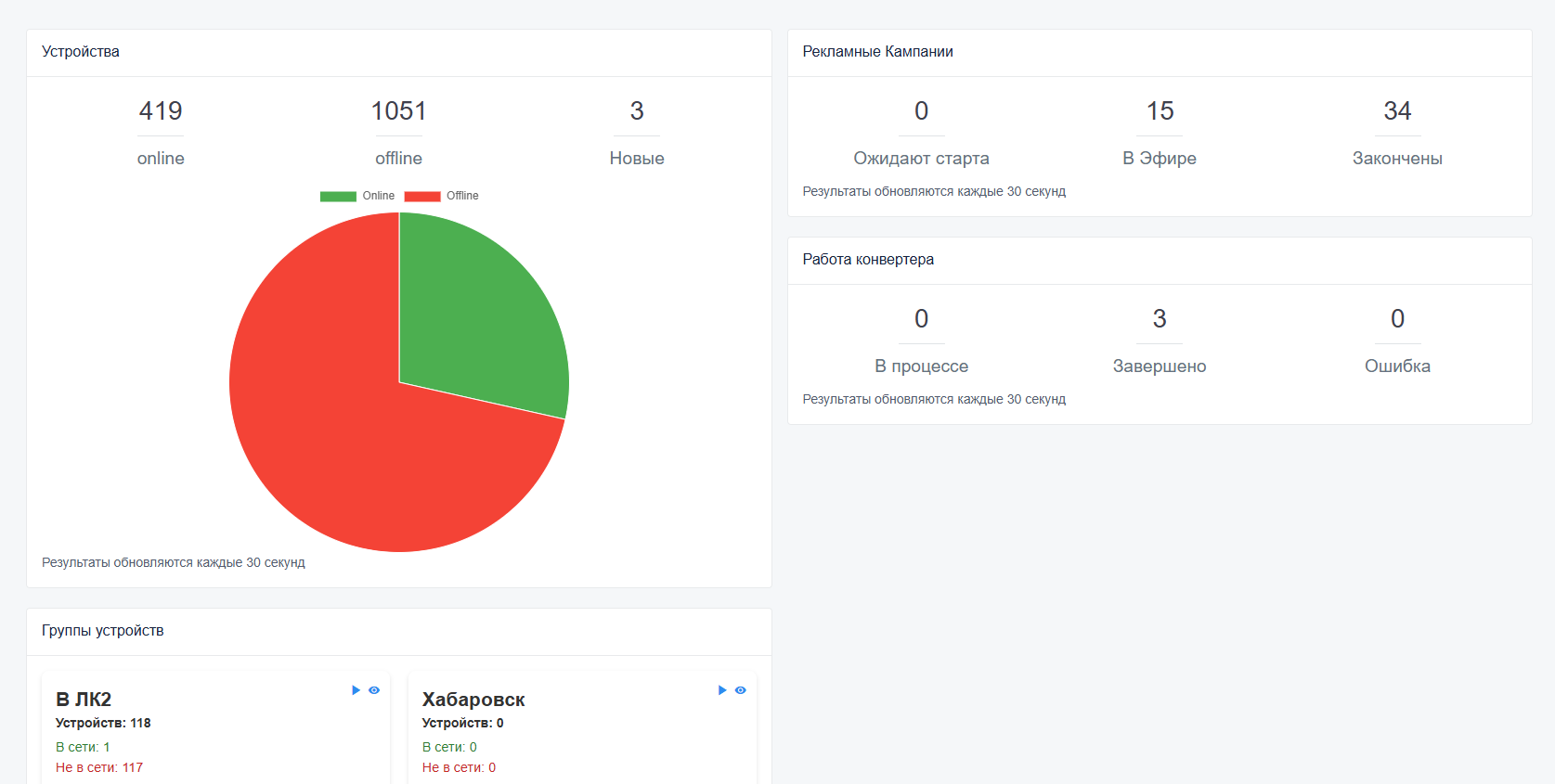Click the Устройства panel header
The image size is (1555, 784).
399,53
